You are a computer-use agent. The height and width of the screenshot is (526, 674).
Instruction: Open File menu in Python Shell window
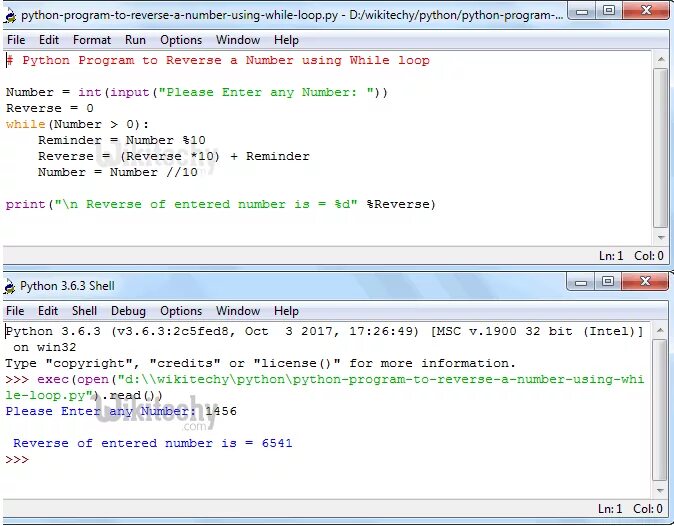15,311
